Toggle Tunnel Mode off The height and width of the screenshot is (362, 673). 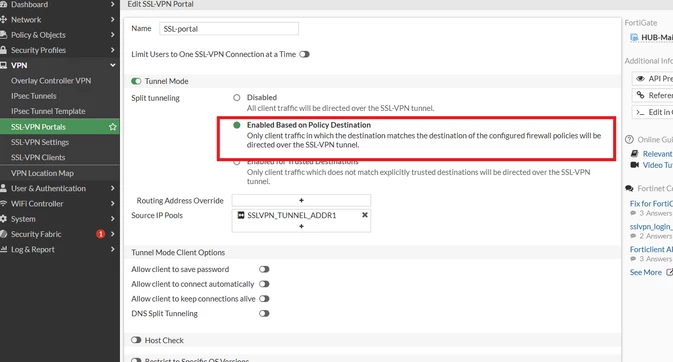tap(136, 81)
